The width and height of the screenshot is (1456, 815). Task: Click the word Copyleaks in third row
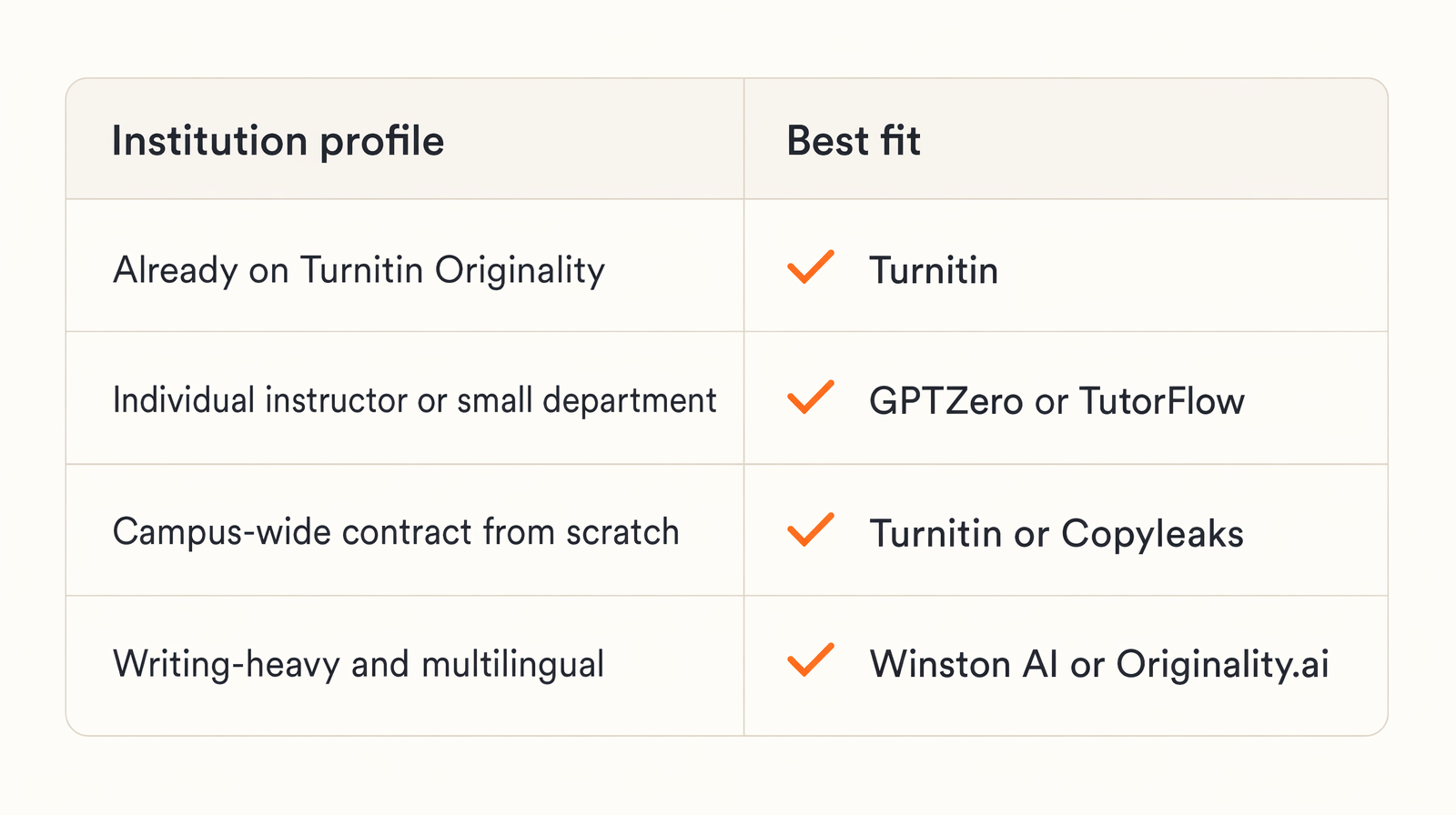1152,535
